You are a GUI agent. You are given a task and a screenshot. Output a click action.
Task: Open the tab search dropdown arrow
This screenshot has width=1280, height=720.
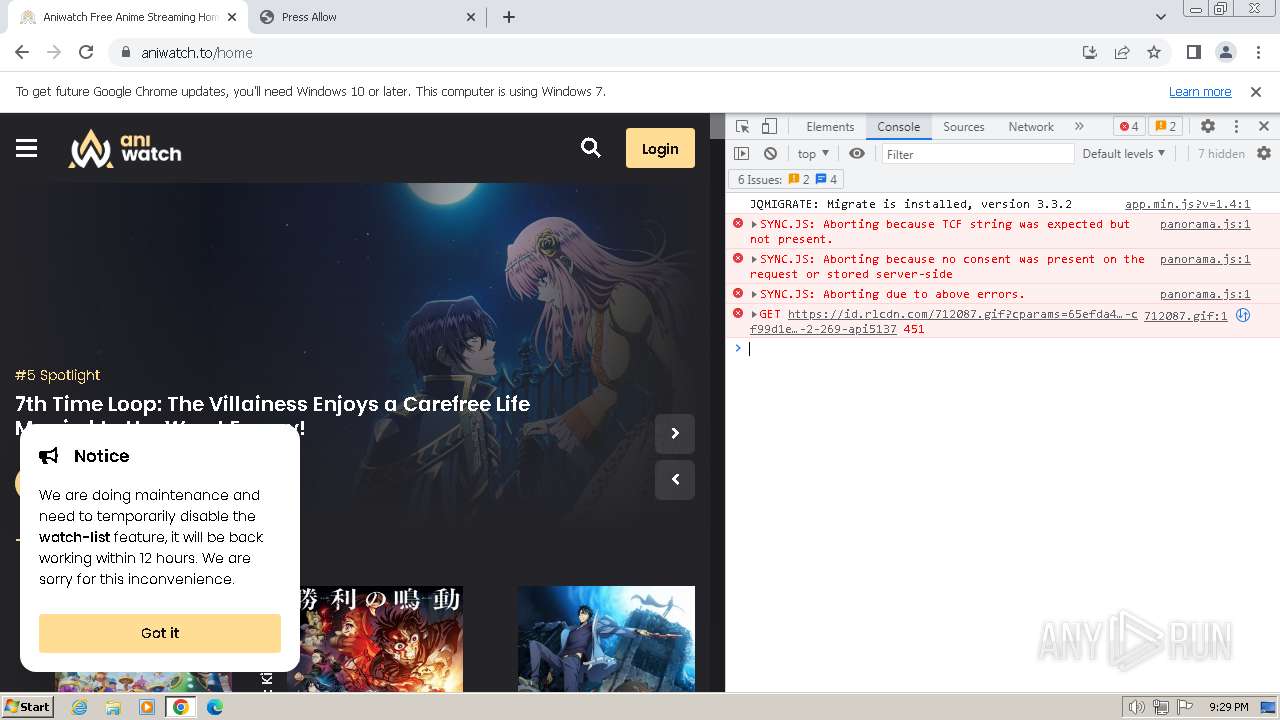(x=1161, y=17)
